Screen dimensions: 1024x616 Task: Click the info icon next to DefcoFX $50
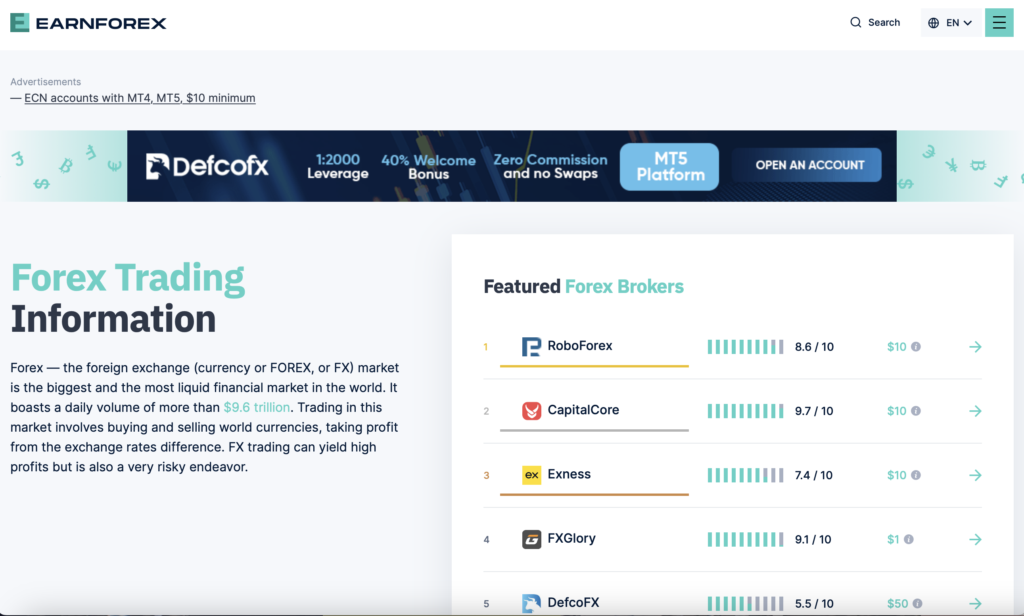918,604
